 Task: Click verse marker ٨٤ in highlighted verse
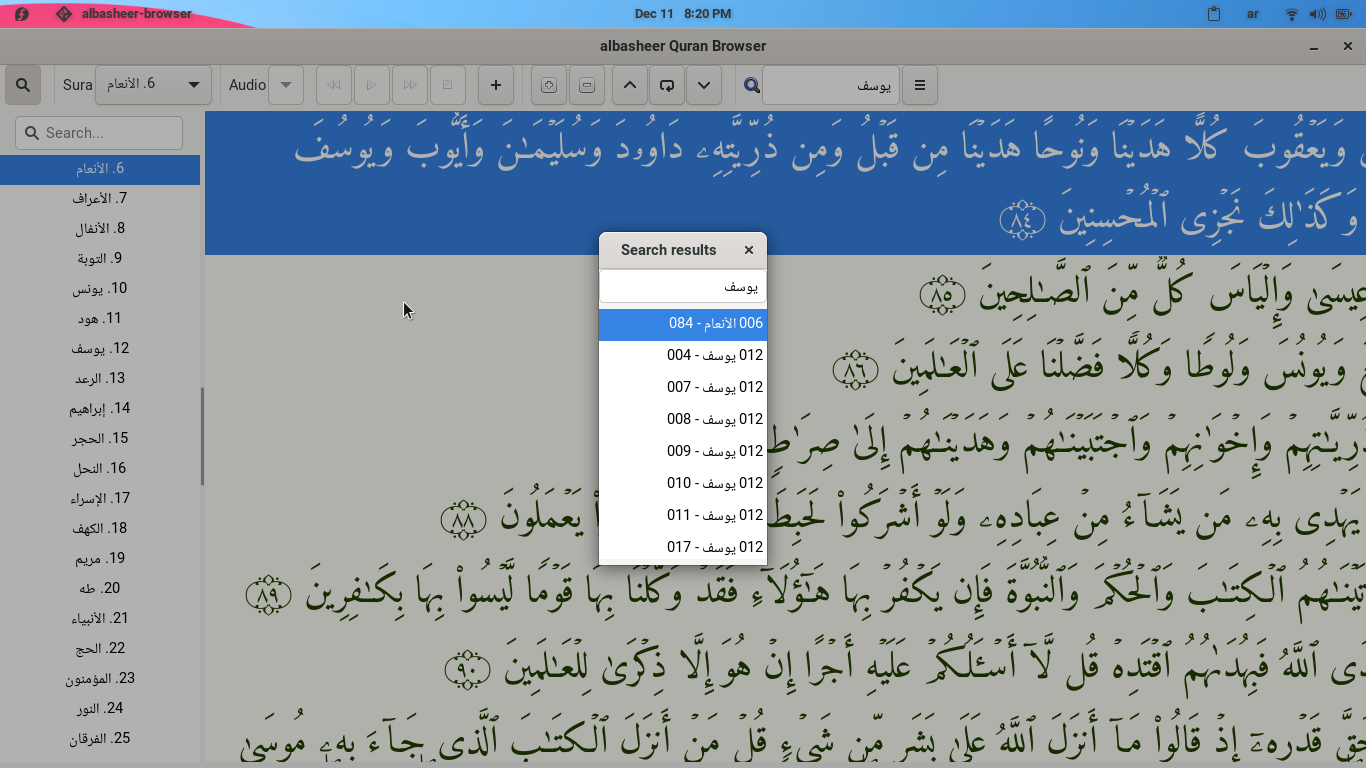click(x=1022, y=221)
